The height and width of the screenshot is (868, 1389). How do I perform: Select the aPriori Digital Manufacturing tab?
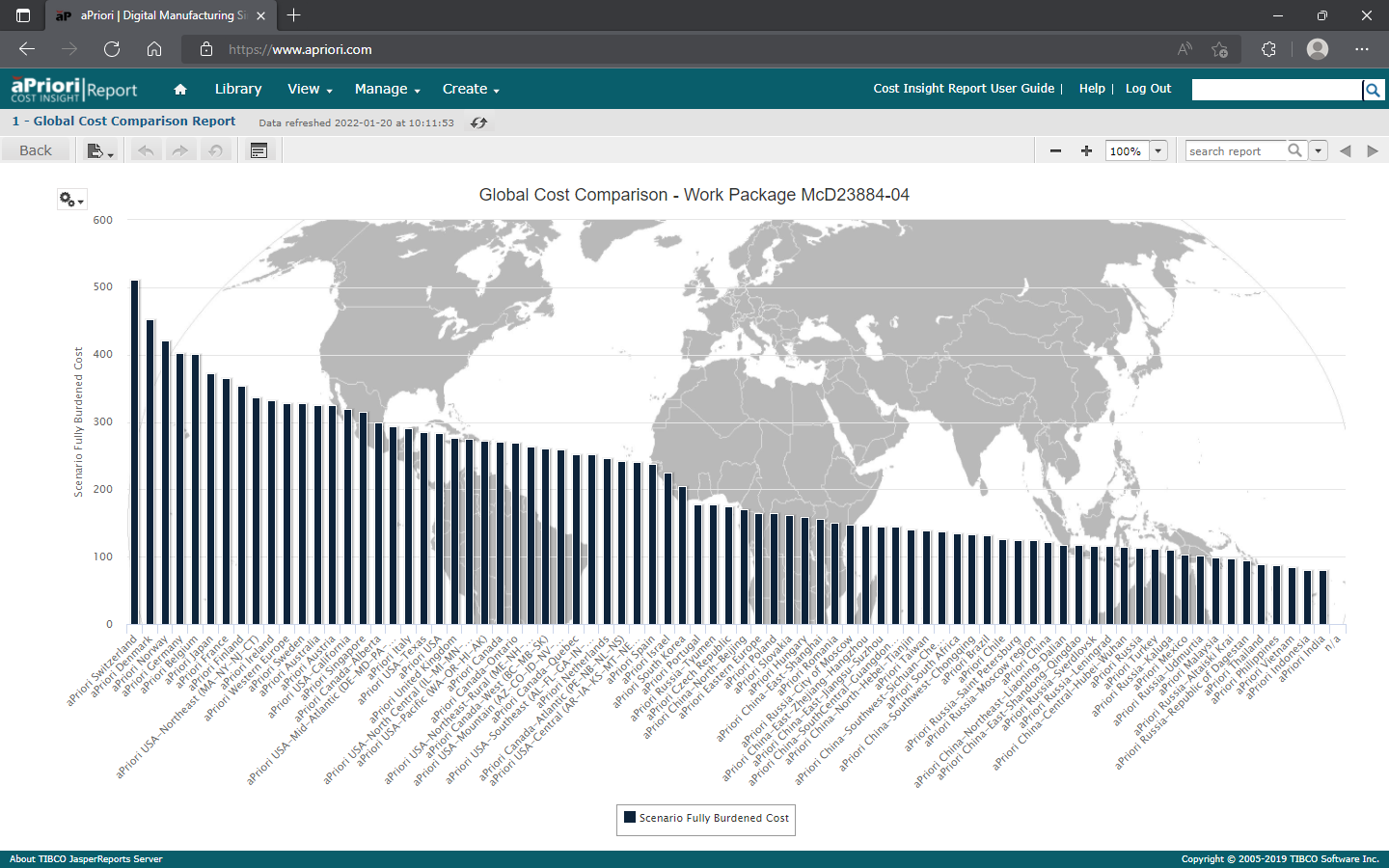[159, 15]
